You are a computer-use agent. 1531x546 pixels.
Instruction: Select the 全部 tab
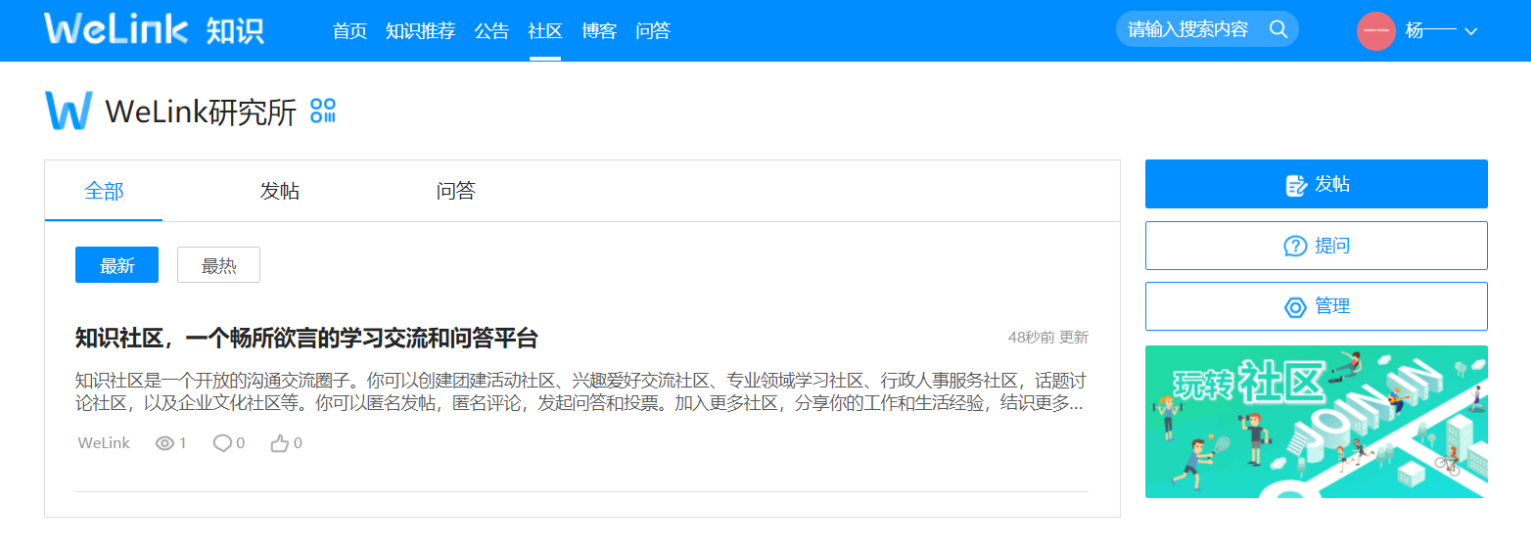coord(104,191)
